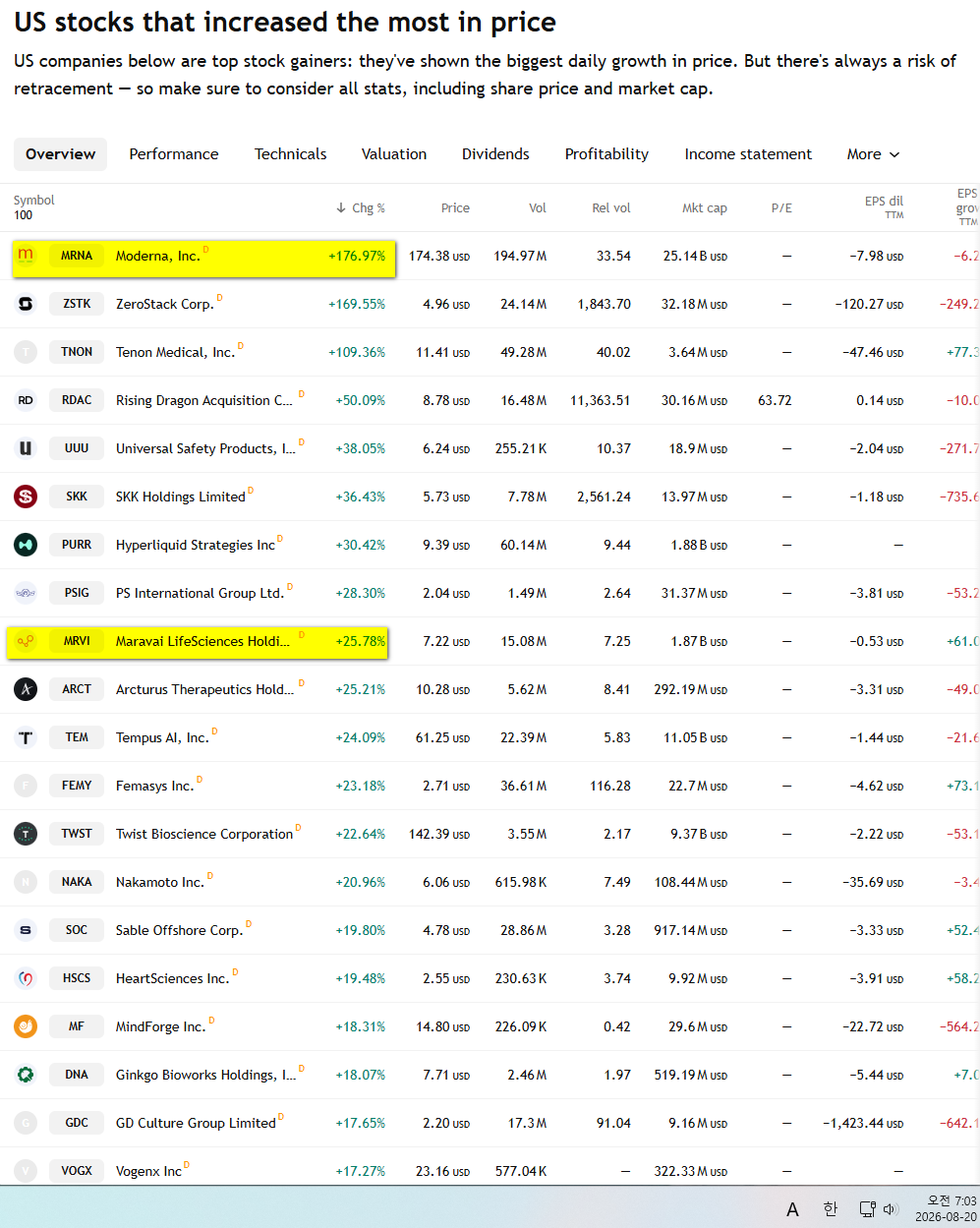Viewport: 980px width, 1228px height.
Task: Open the Maravai LifeSciences logo icon
Action: 26,641
